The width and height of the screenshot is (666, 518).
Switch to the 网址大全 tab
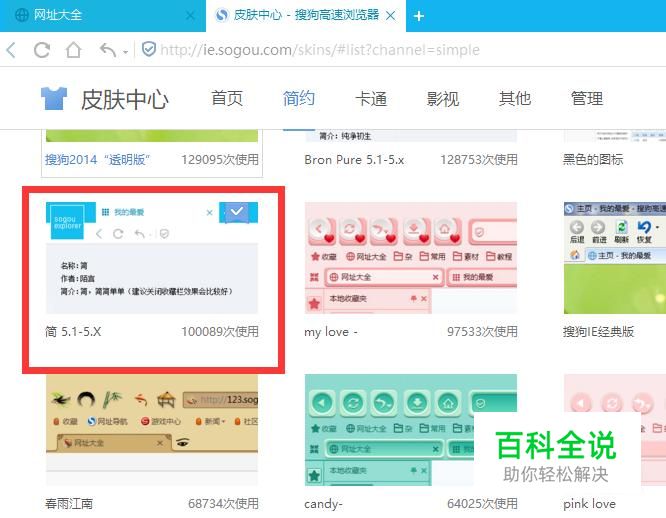click(x=103, y=16)
